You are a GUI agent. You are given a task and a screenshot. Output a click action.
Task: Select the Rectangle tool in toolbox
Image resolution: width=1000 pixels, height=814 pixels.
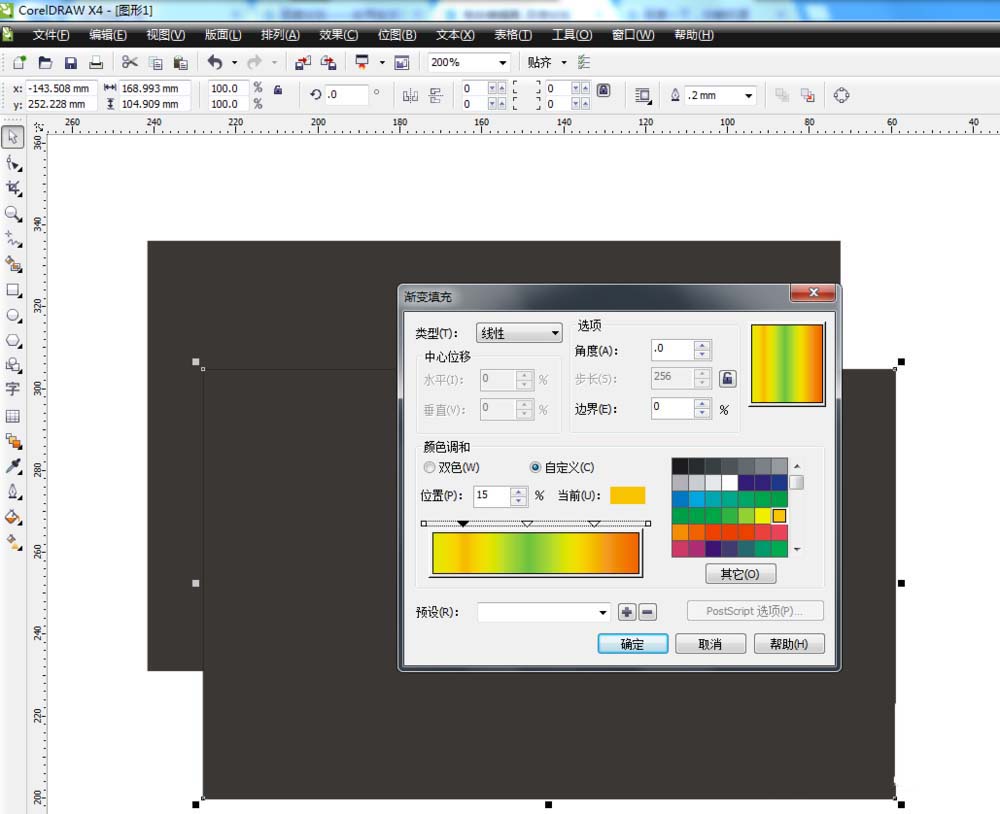[13, 290]
